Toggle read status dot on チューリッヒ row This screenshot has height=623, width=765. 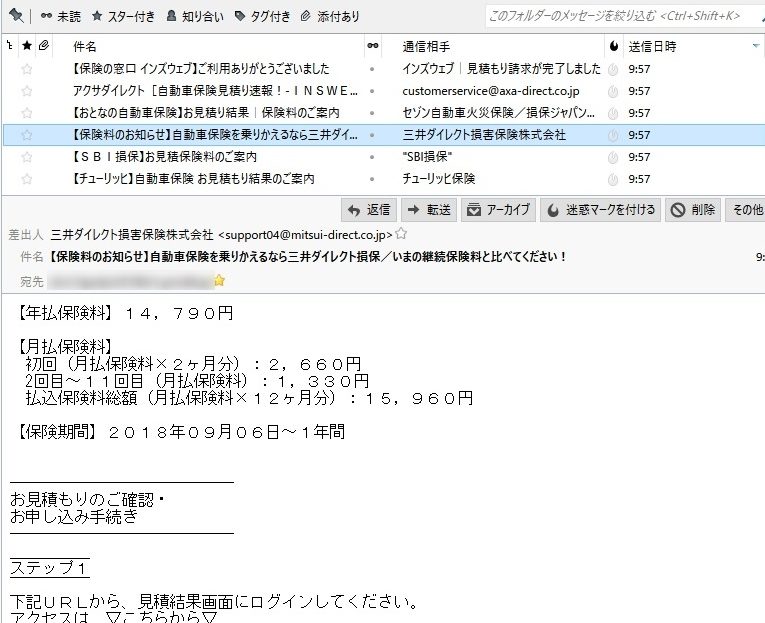tap(372, 179)
